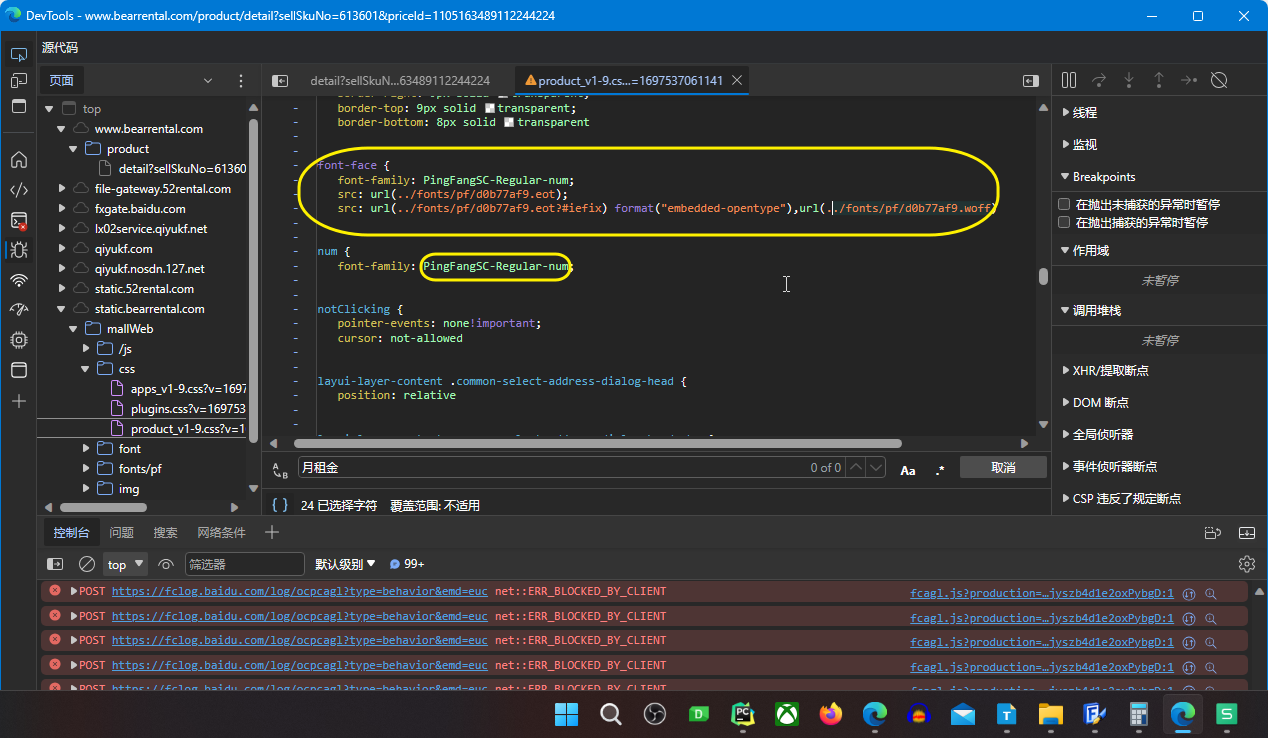Deactivate breakpoints icon
1268x738 pixels.
(1219, 80)
